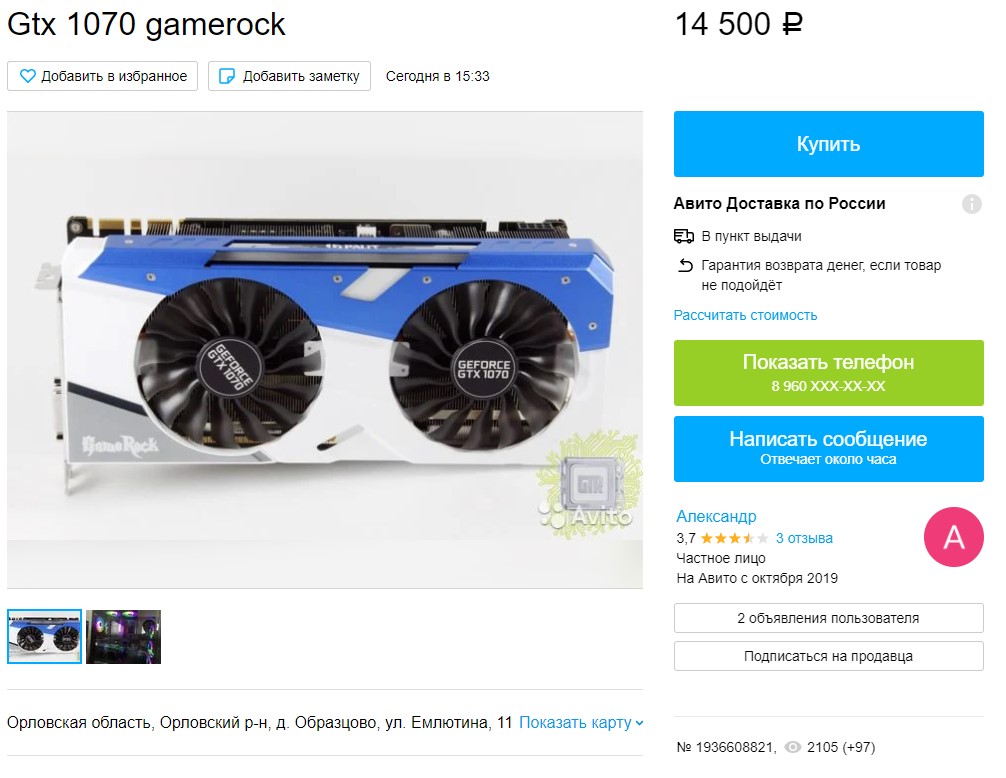Open the Рассчитать стоимость link

745,315
